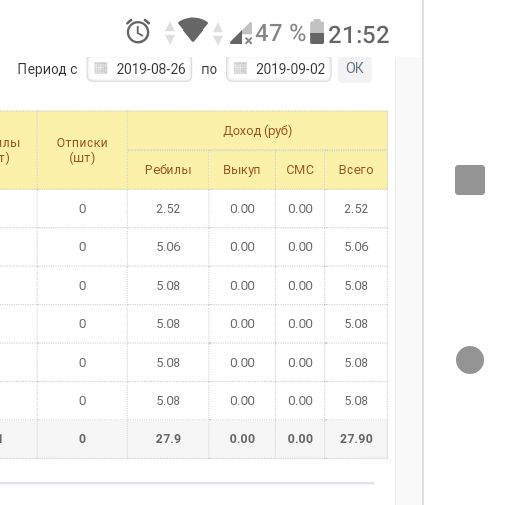Screen dimensions: 517x505
Task: Select the total 27.90 cell
Action: (356, 439)
